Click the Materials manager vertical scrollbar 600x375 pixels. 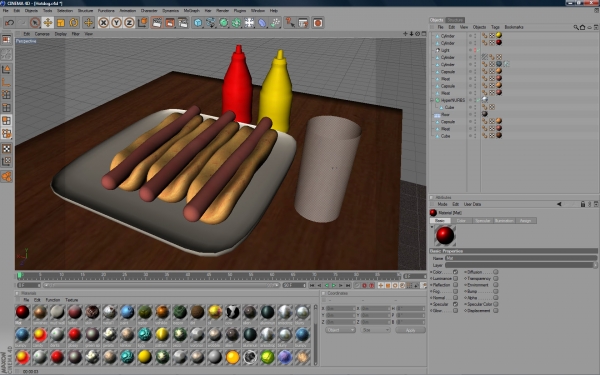coord(315,335)
